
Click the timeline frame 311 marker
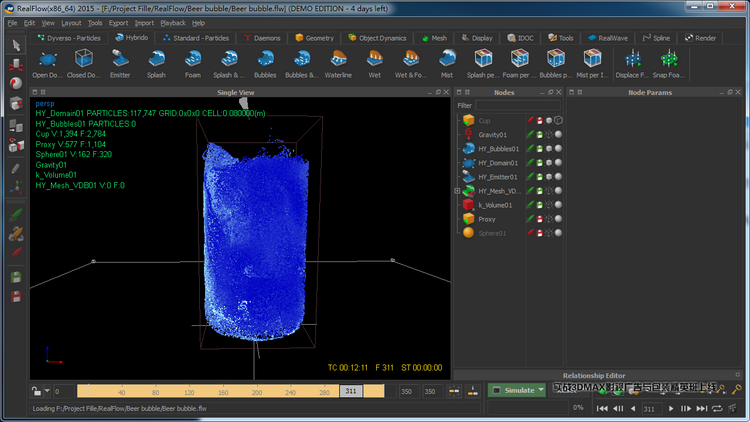point(351,391)
